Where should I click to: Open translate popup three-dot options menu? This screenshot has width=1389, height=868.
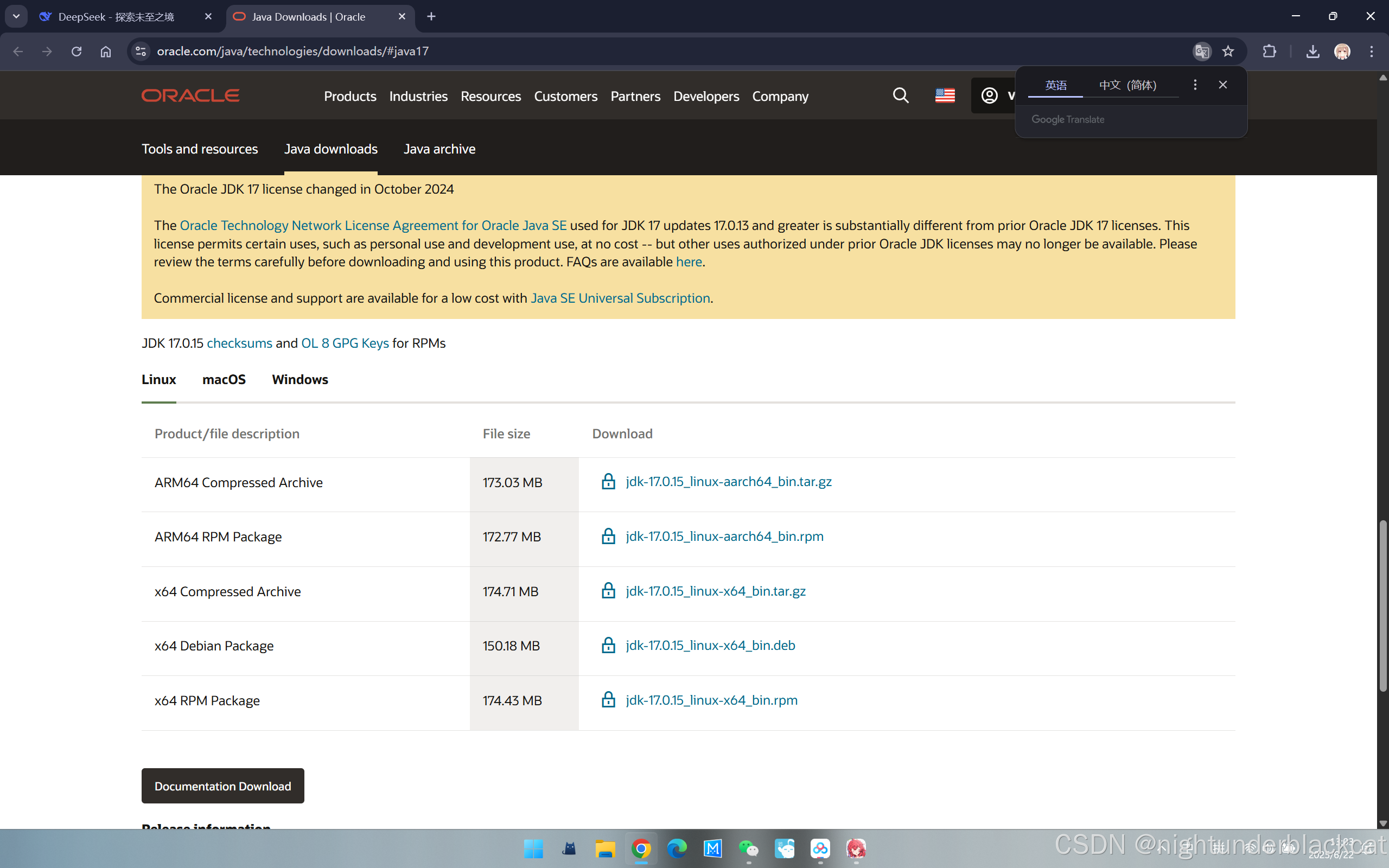[1195, 85]
